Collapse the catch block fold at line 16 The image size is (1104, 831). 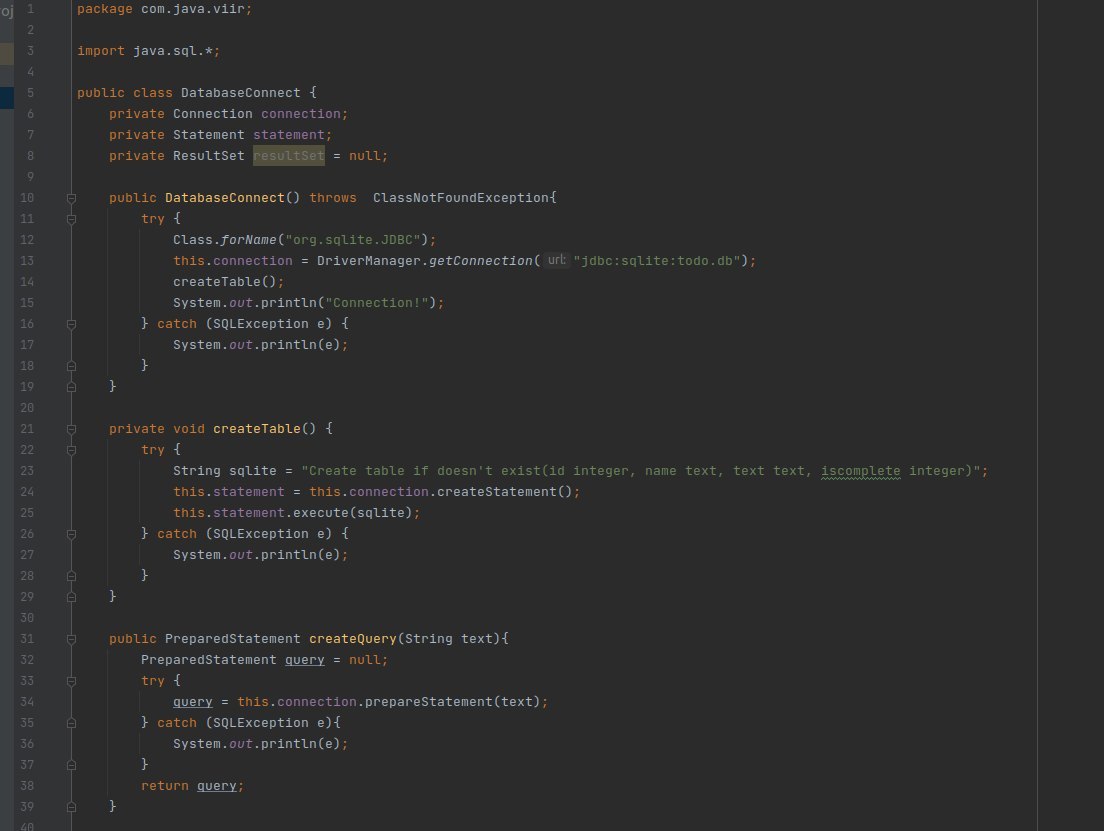[x=71, y=325]
